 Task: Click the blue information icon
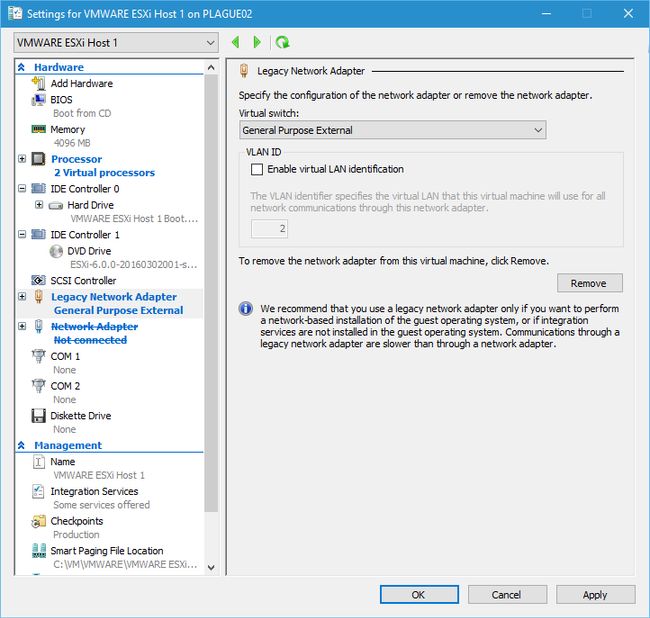pos(245,309)
